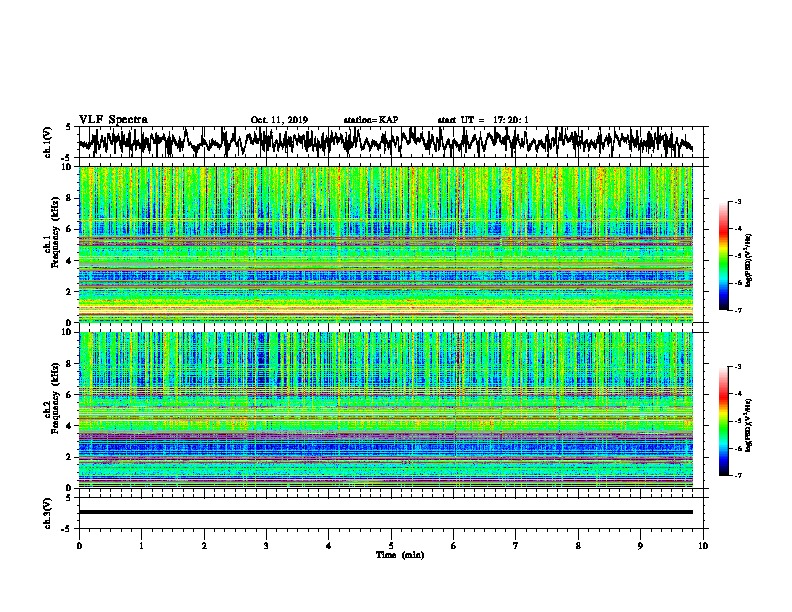Click the ch.2 spectrogram plot
792x612 pixels.
tap(385, 410)
